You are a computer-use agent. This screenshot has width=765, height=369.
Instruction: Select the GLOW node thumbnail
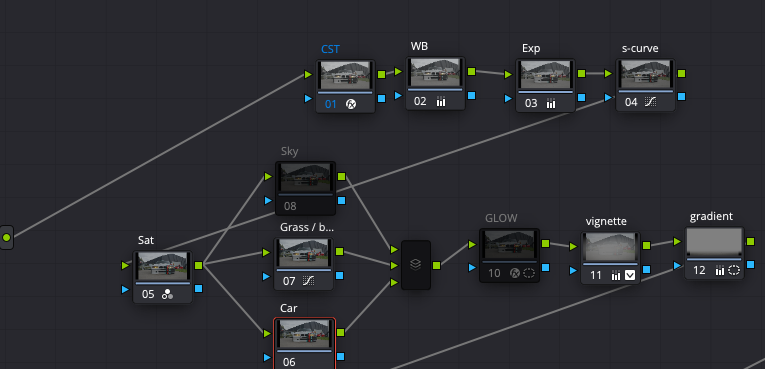pos(509,245)
